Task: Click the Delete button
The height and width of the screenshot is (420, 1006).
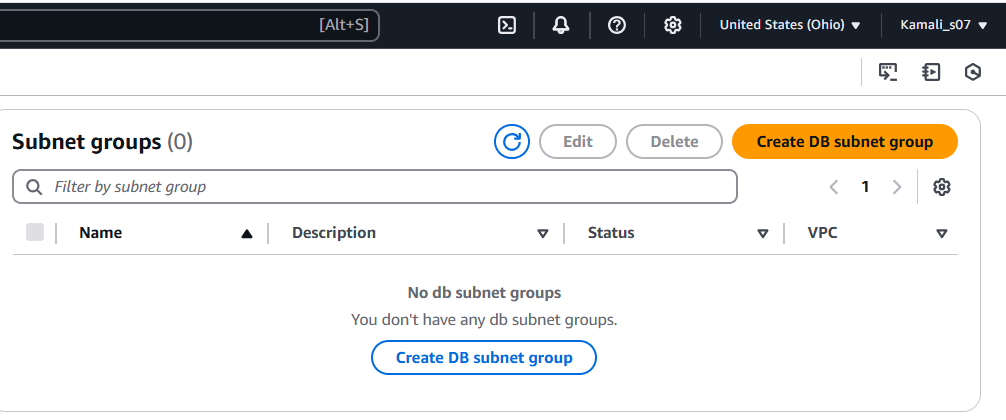Action: pyautogui.click(x=674, y=141)
